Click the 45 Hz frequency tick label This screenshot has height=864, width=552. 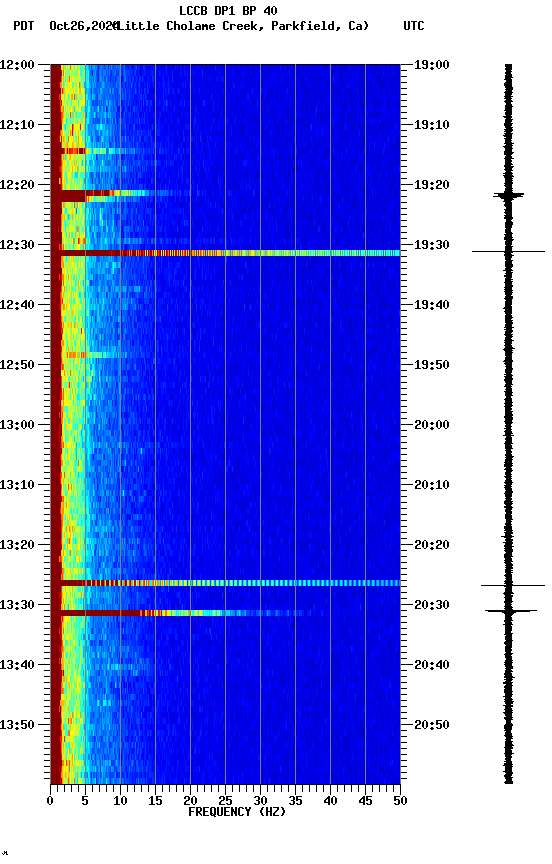click(x=365, y=801)
